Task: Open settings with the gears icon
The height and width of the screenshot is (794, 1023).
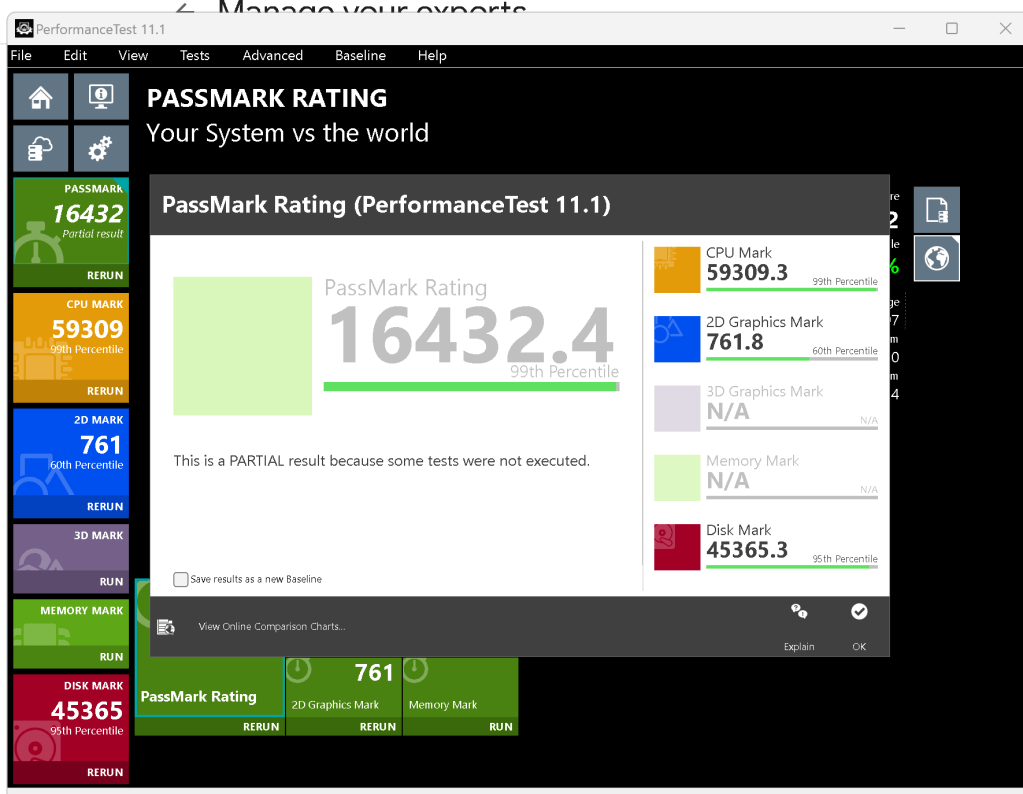Action: 101,149
